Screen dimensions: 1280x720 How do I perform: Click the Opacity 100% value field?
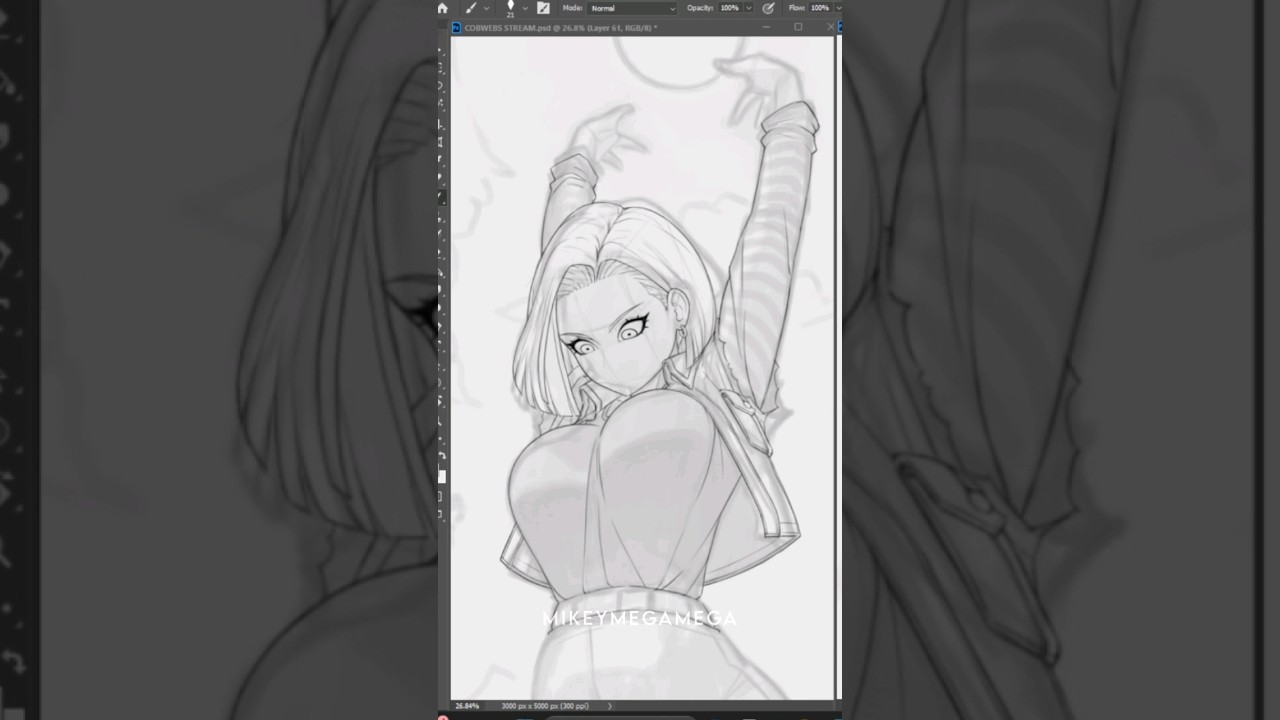click(x=729, y=8)
